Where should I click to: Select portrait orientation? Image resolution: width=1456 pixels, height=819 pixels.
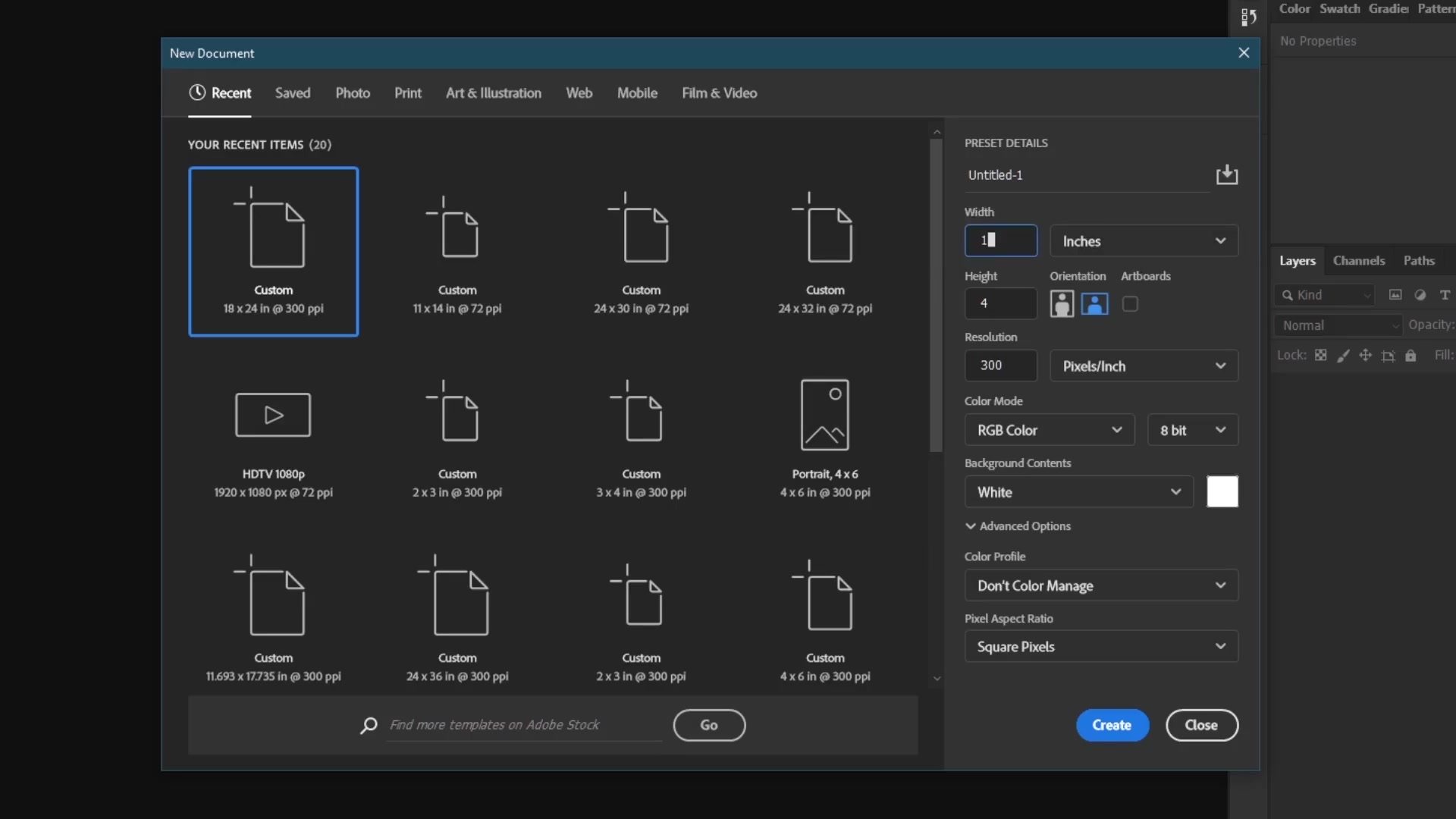1061,303
